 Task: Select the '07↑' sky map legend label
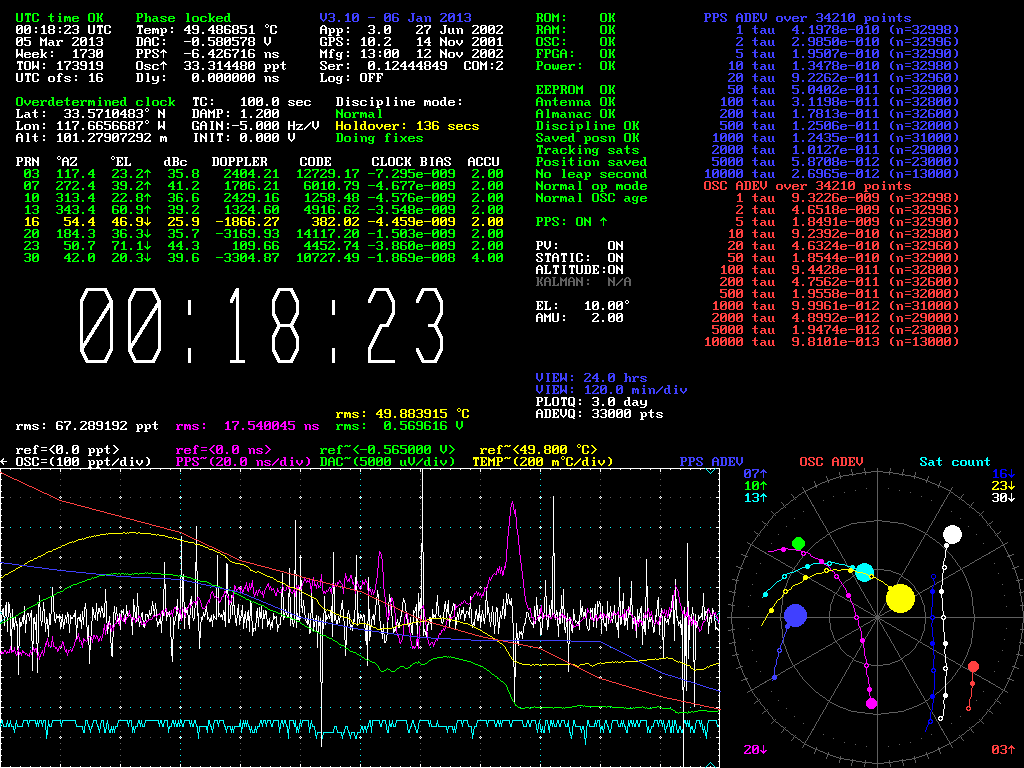click(755, 474)
